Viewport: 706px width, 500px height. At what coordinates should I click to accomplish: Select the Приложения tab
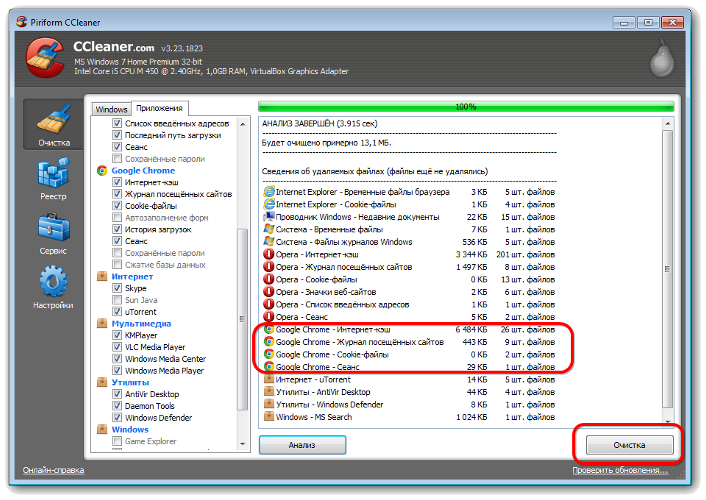pyautogui.click(x=159, y=108)
